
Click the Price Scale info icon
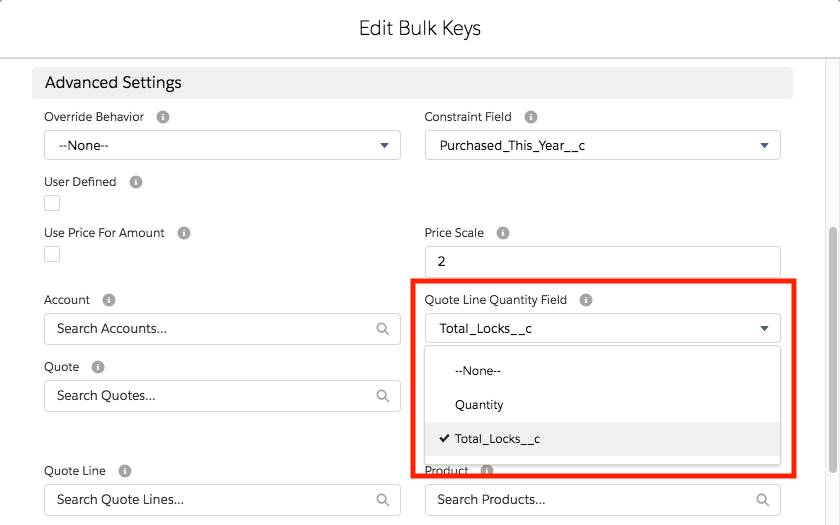click(503, 233)
